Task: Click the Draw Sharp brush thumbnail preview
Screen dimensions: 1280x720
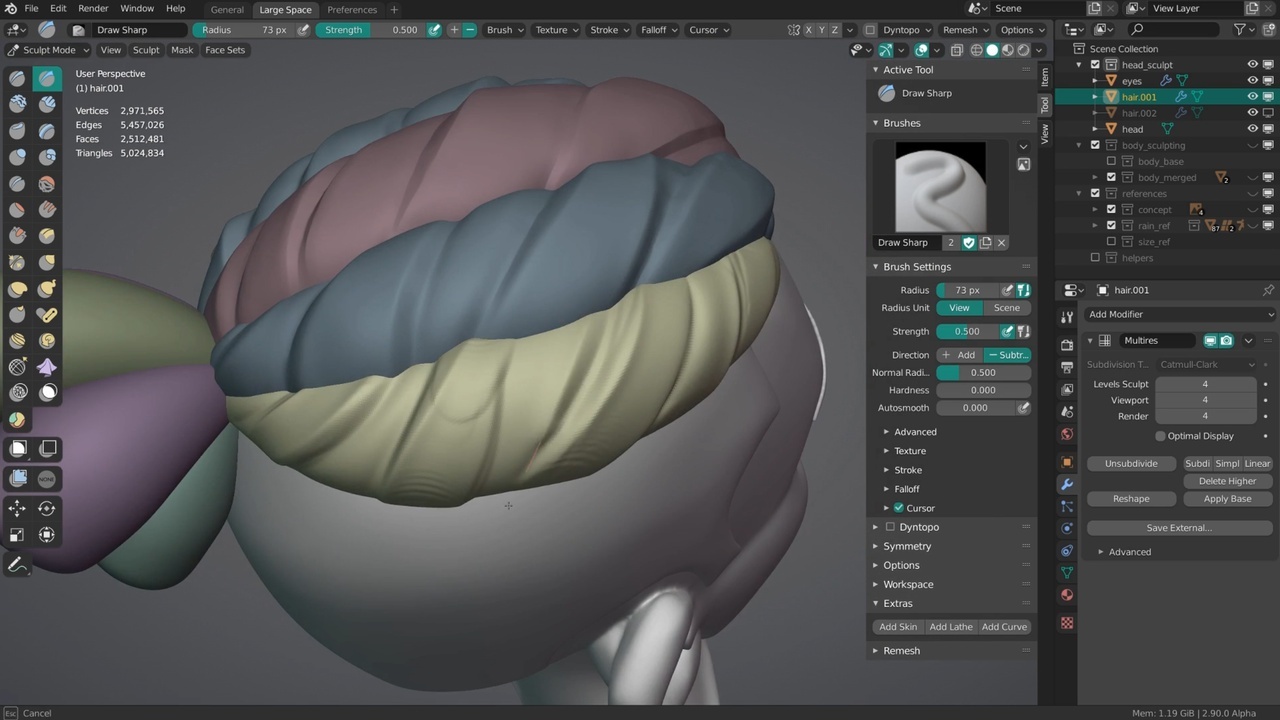Action: tap(940, 187)
